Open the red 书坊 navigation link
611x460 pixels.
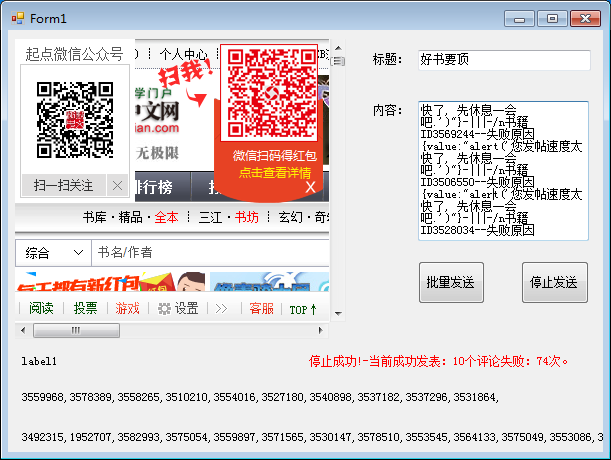point(247,217)
